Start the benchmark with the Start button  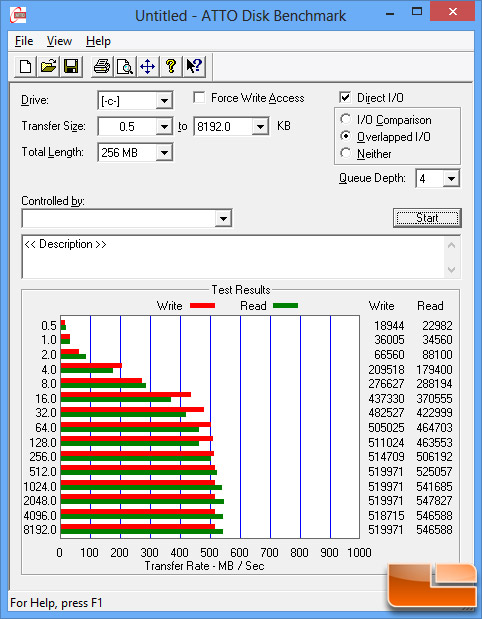coord(427,218)
